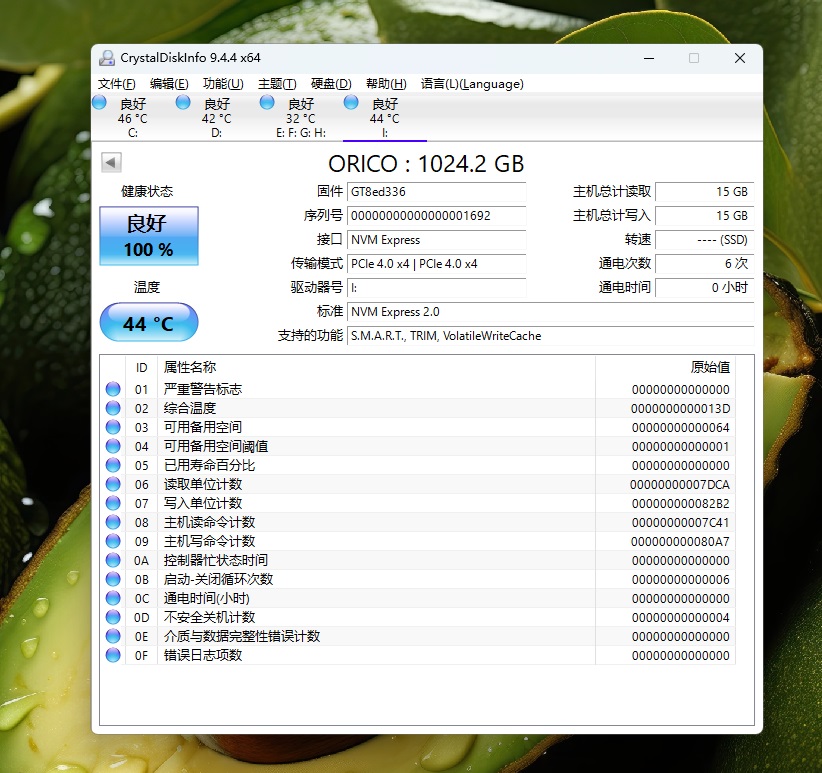Click raw value 000000000080A7
The image size is (822, 773).
pos(680,541)
